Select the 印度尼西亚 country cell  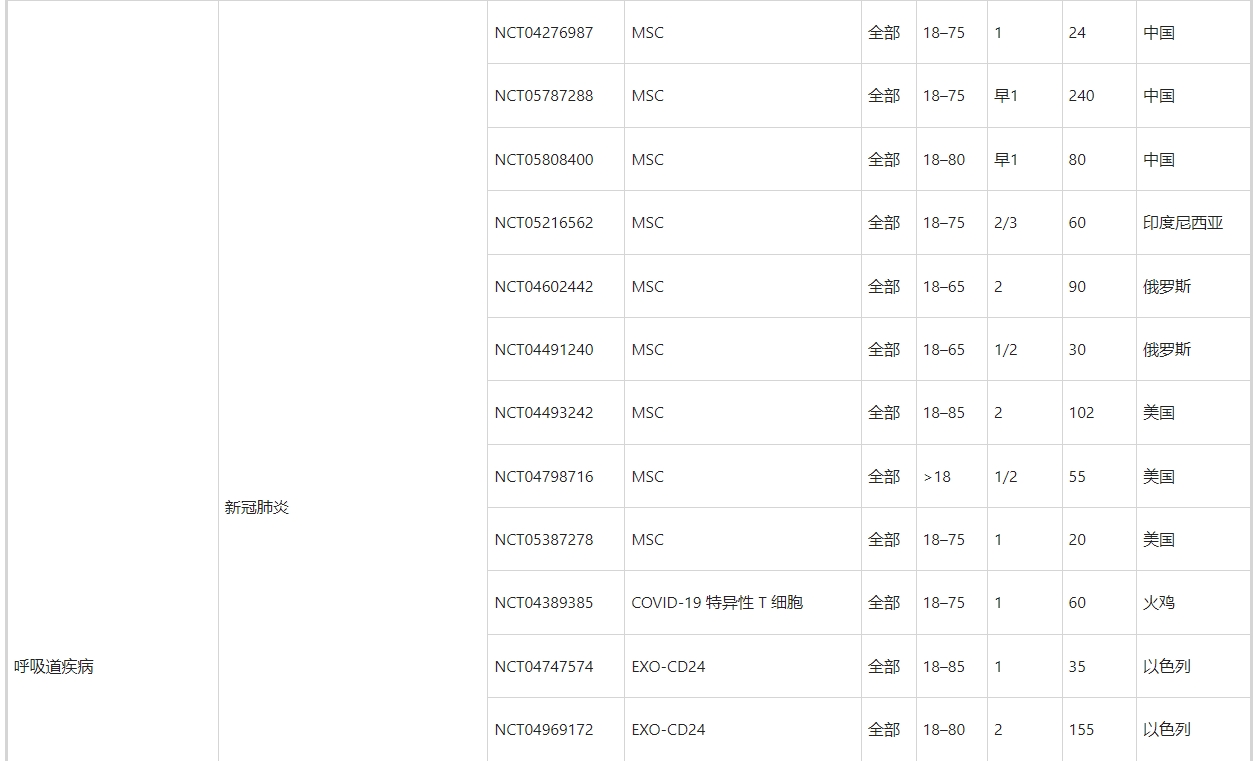[1183, 223]
